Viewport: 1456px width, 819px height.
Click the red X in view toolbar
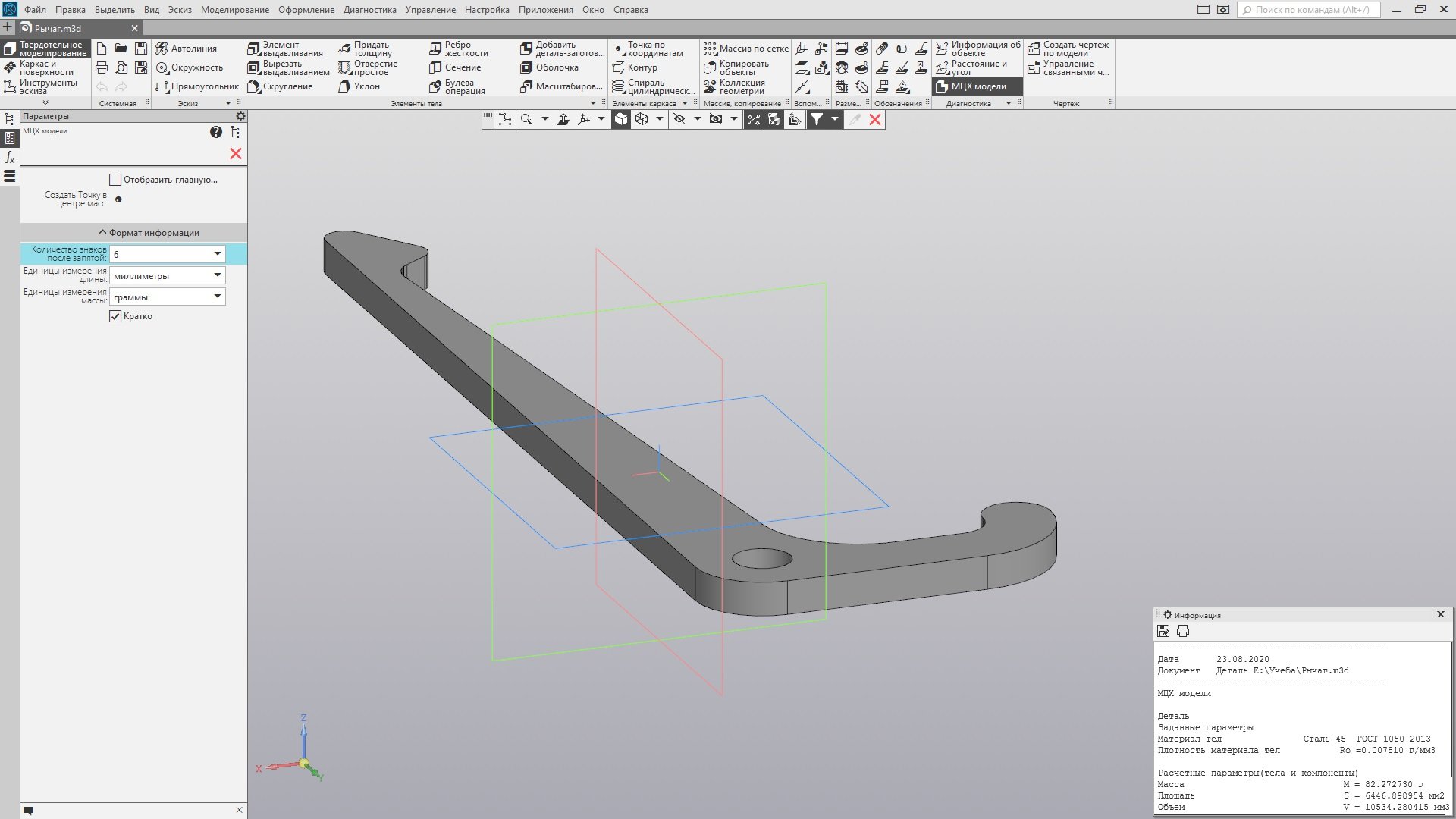pos(875,119)
